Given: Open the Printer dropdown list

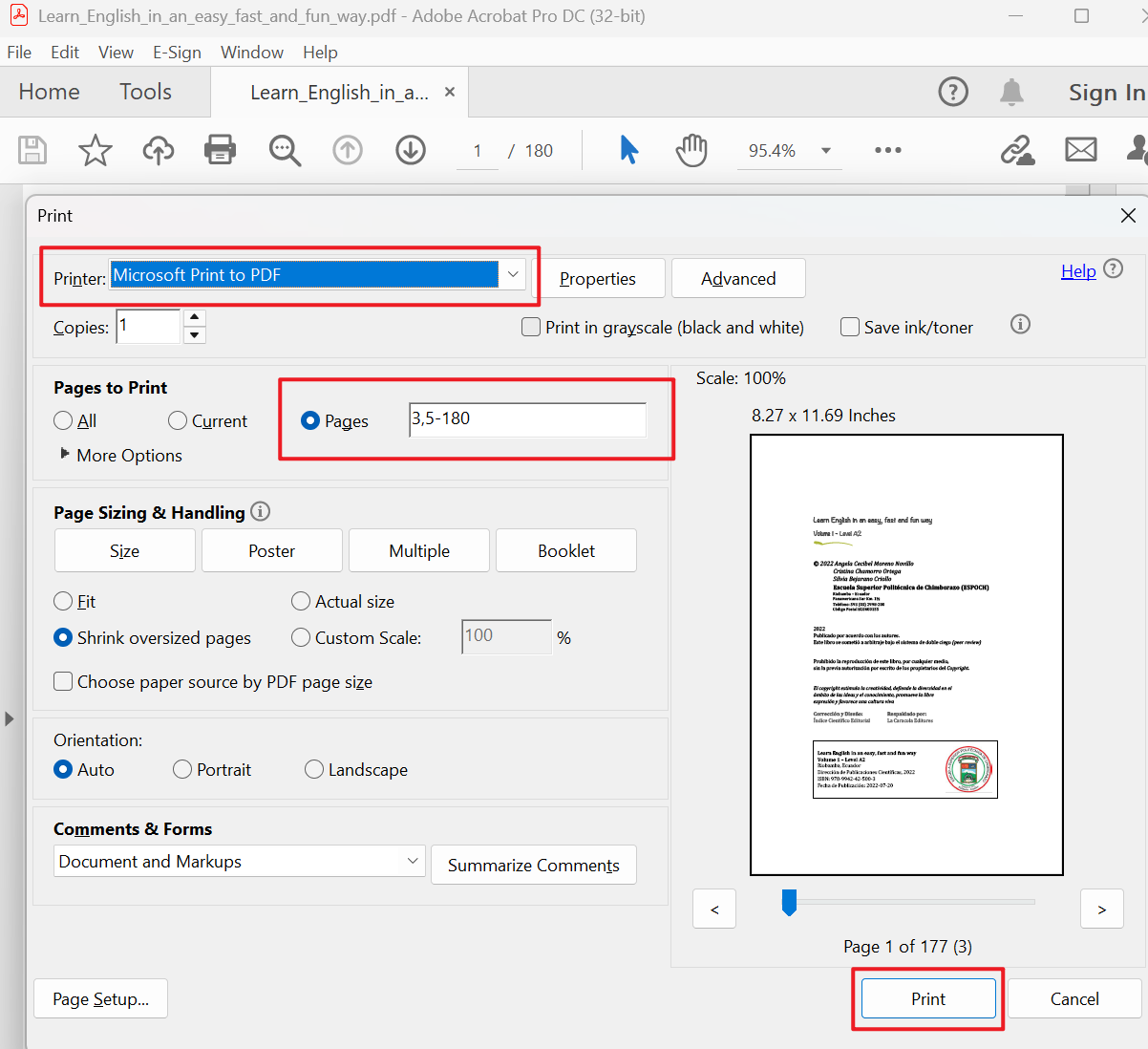Looking at the screenshot, I should point(513,274).
